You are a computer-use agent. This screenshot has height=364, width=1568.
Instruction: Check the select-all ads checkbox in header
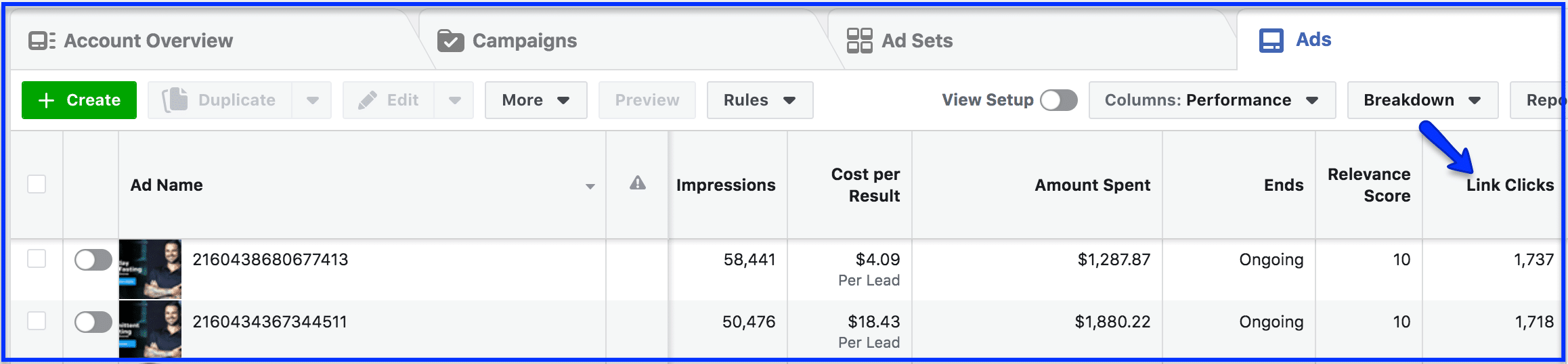37,184
